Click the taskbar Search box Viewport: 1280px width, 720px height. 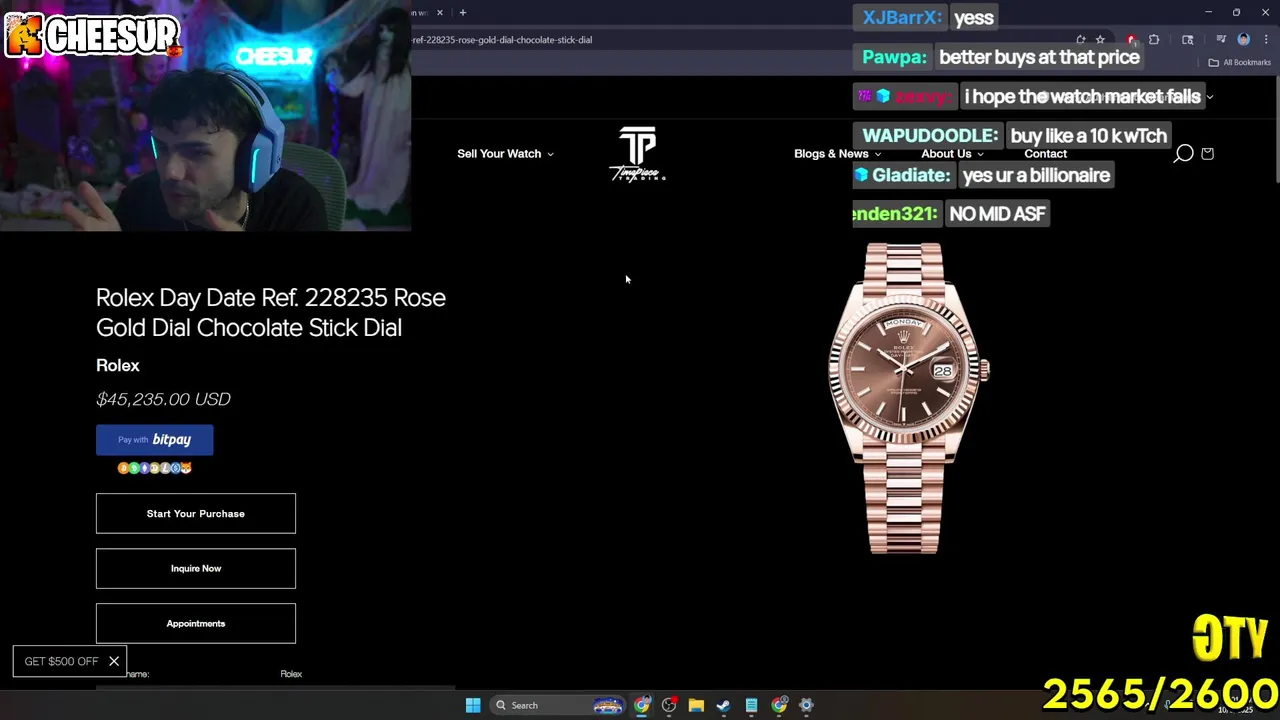tap(559, 705)
